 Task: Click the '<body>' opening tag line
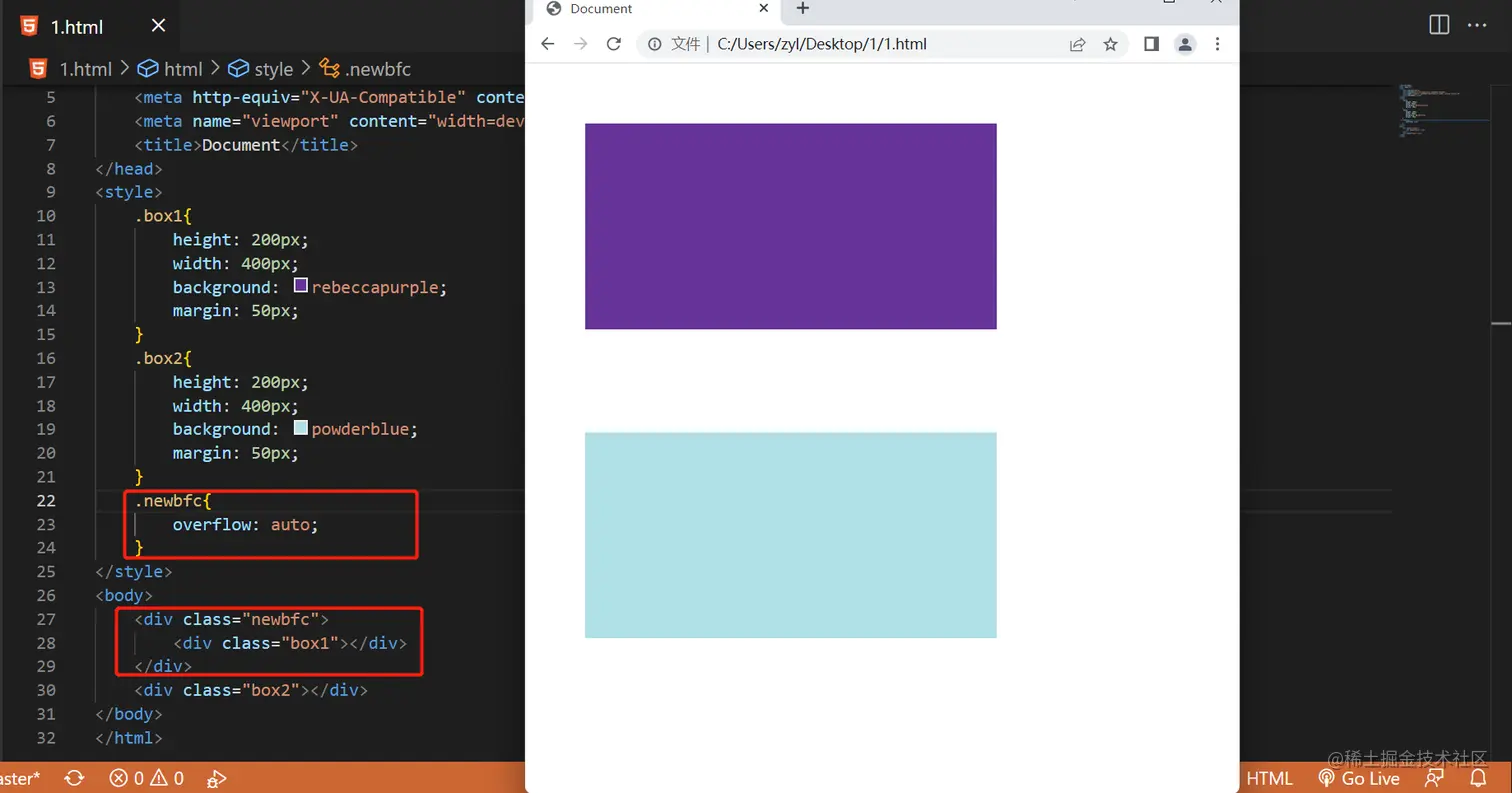coord(124,595)
